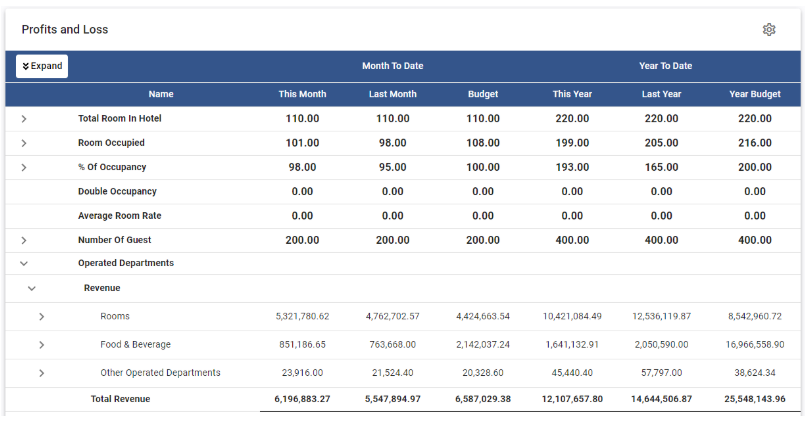Click the Year To Date header group
807x421 pixels.
666,66
